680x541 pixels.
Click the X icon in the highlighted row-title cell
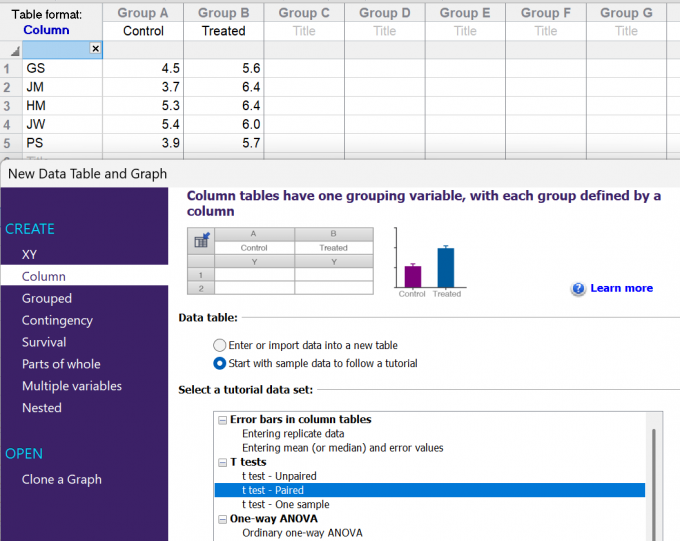tap(95, 48)
